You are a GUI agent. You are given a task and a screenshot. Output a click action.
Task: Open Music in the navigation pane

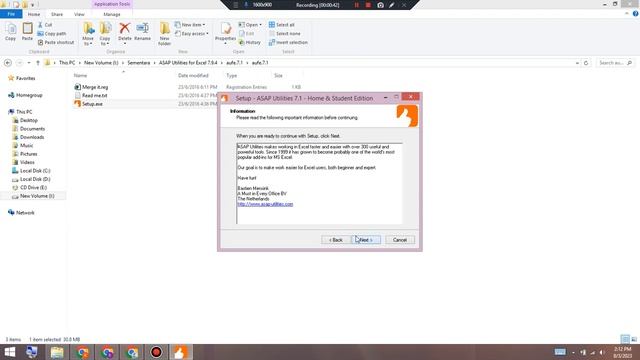23,146
